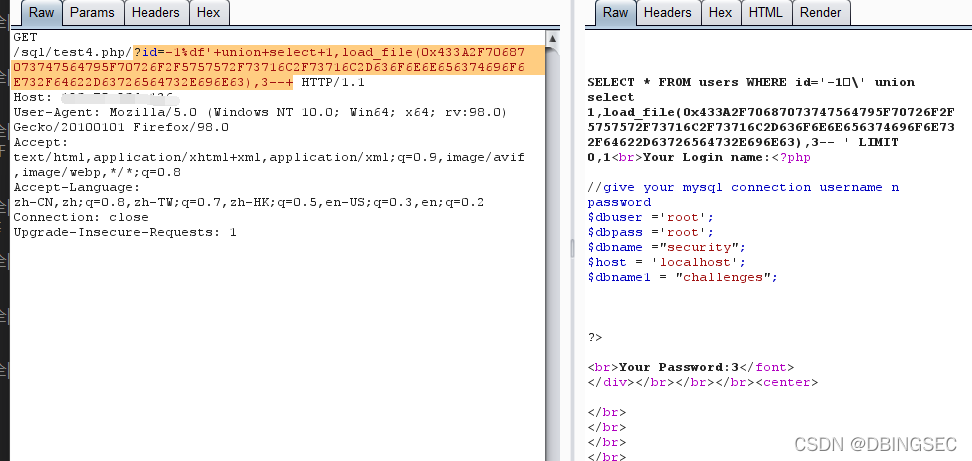972x461 pixels.
Task: Click the splitter handle between request and response
Action: click(573, 248)
